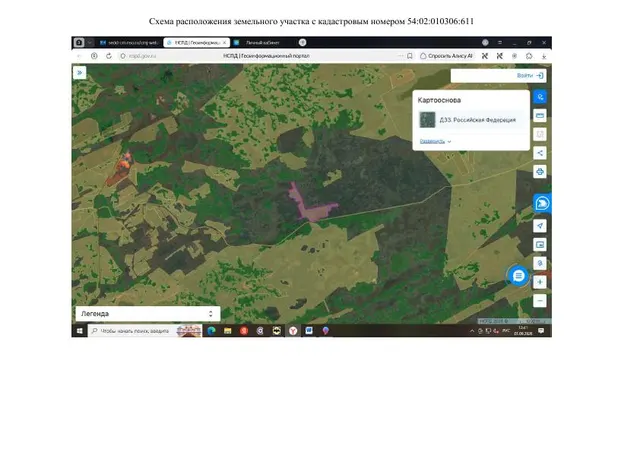
Task: Open the Windows Start menu
Action: [x=80, y=331]
